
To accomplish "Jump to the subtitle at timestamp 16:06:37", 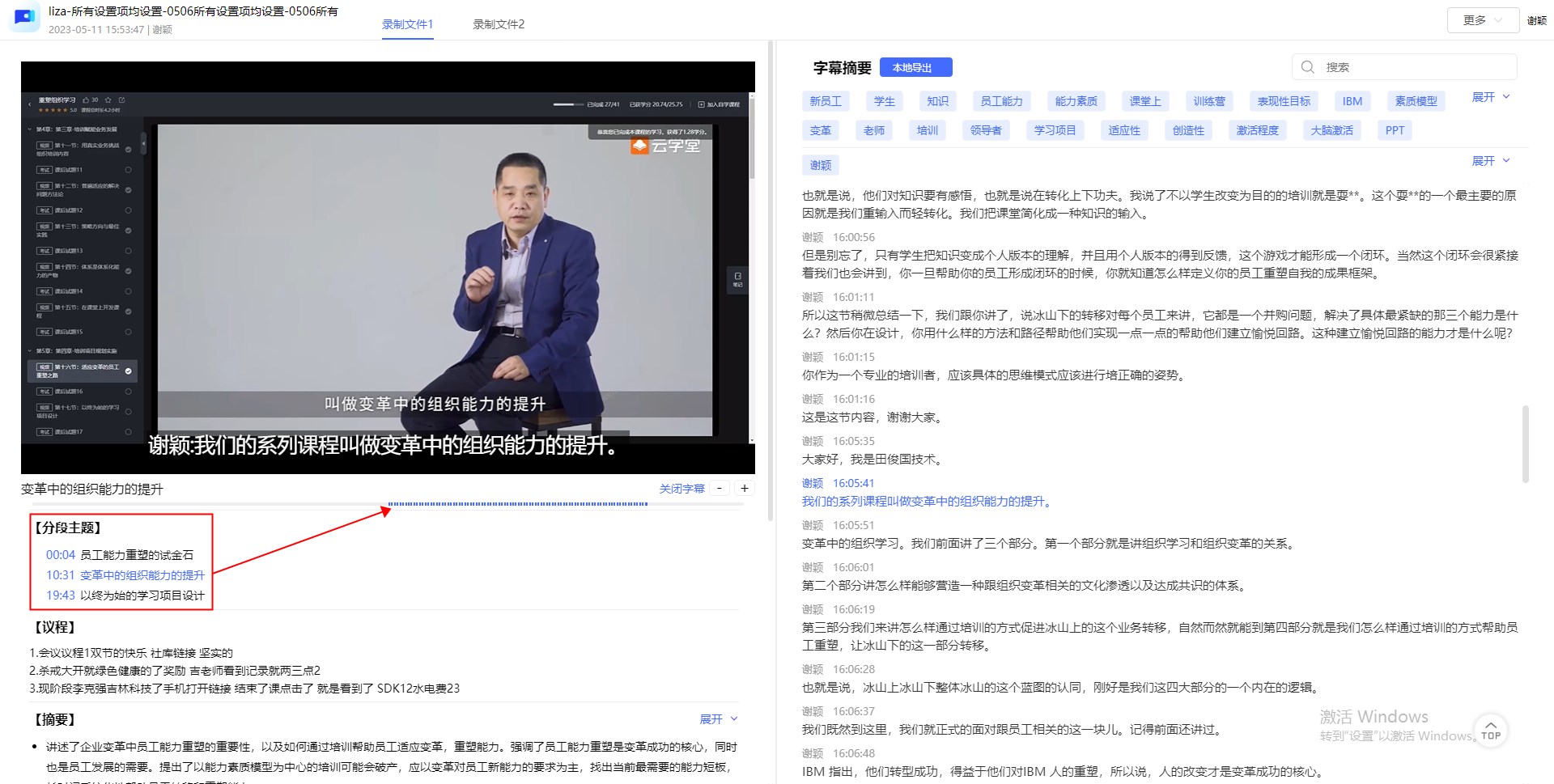I will tap(854, 711).
